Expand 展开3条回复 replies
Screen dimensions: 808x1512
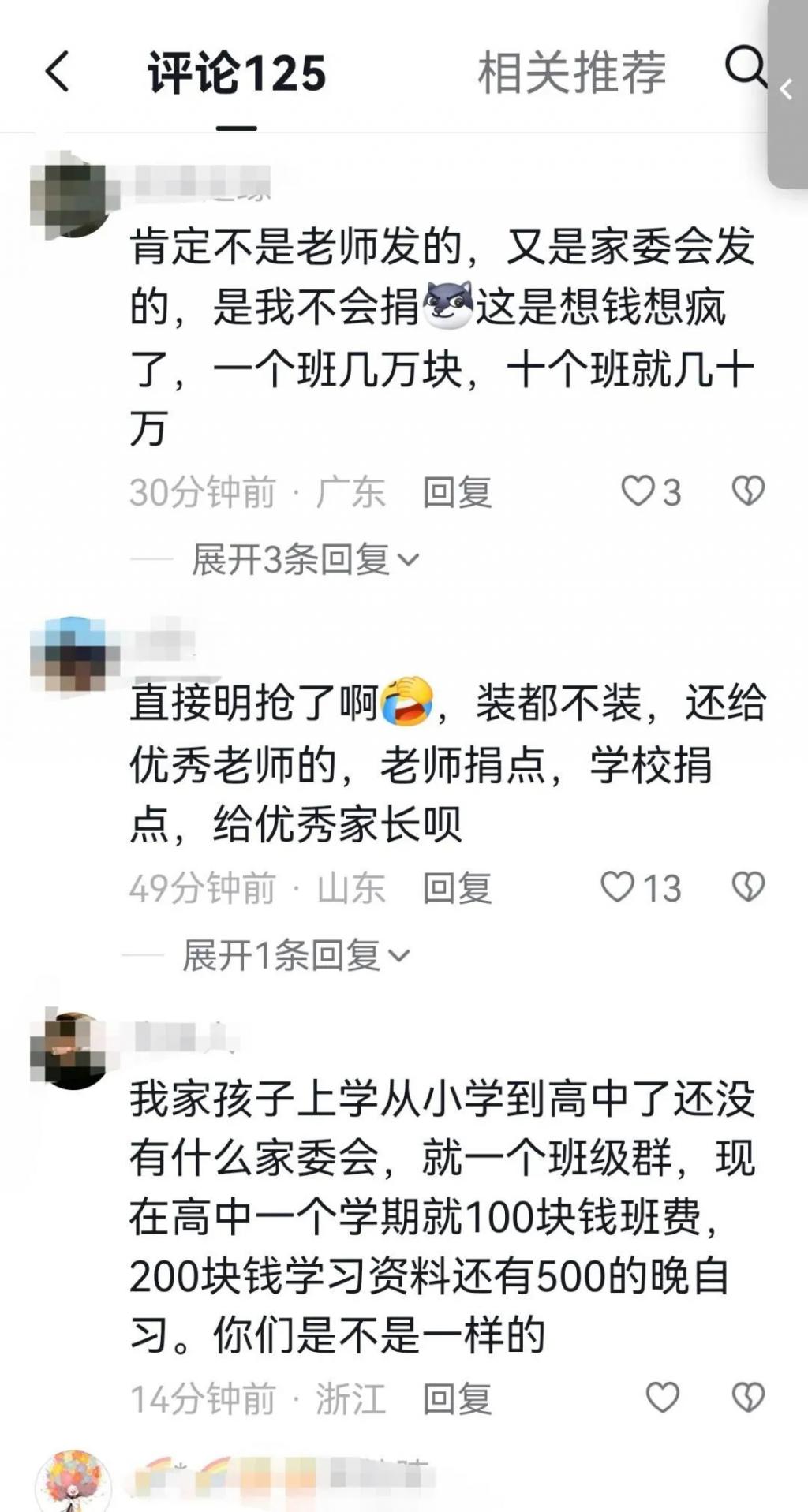point(305,560)
